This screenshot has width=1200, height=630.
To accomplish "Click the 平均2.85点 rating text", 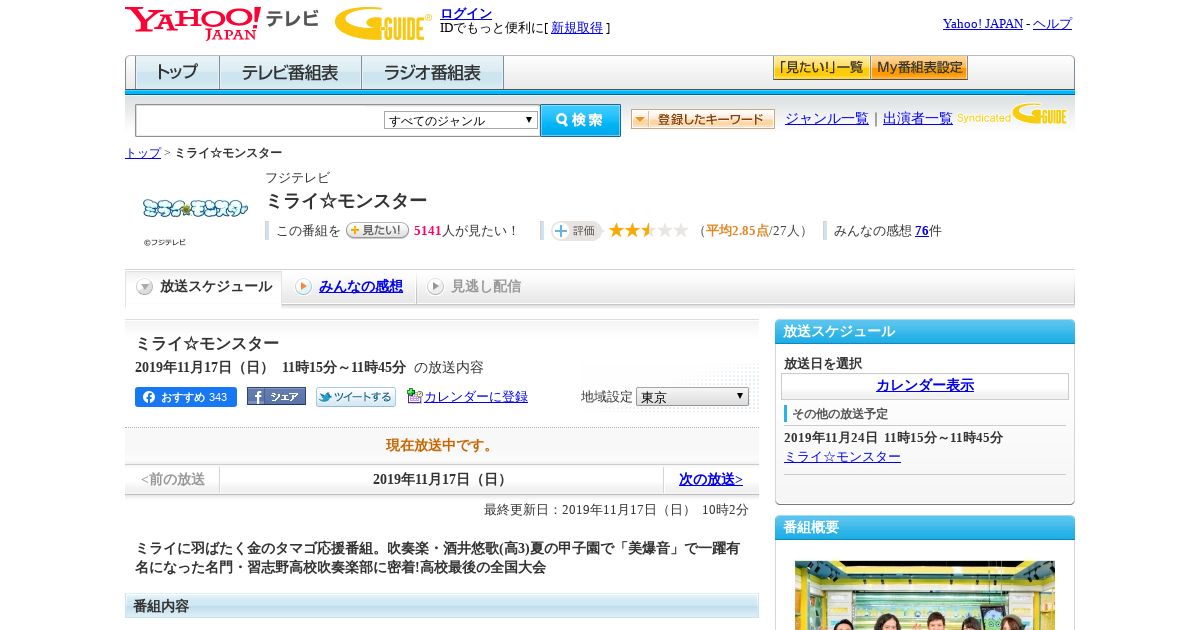I will (737, 231).
